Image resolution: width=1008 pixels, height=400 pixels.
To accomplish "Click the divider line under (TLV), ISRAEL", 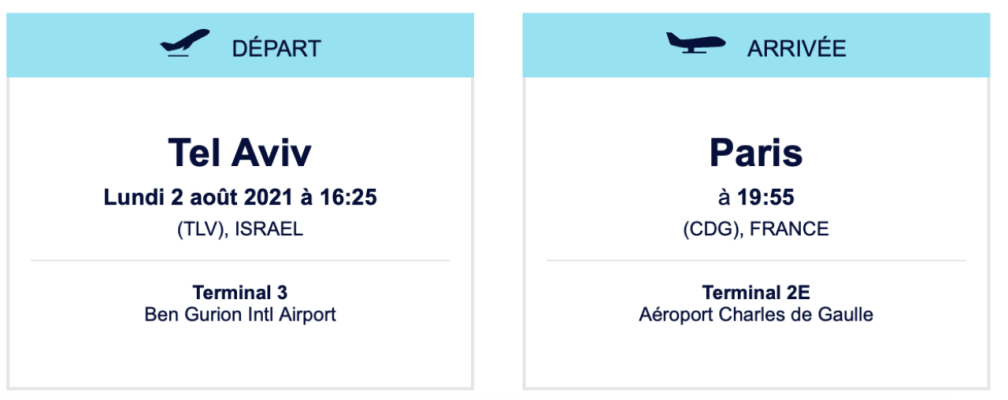I will click(x=240, y=261).
